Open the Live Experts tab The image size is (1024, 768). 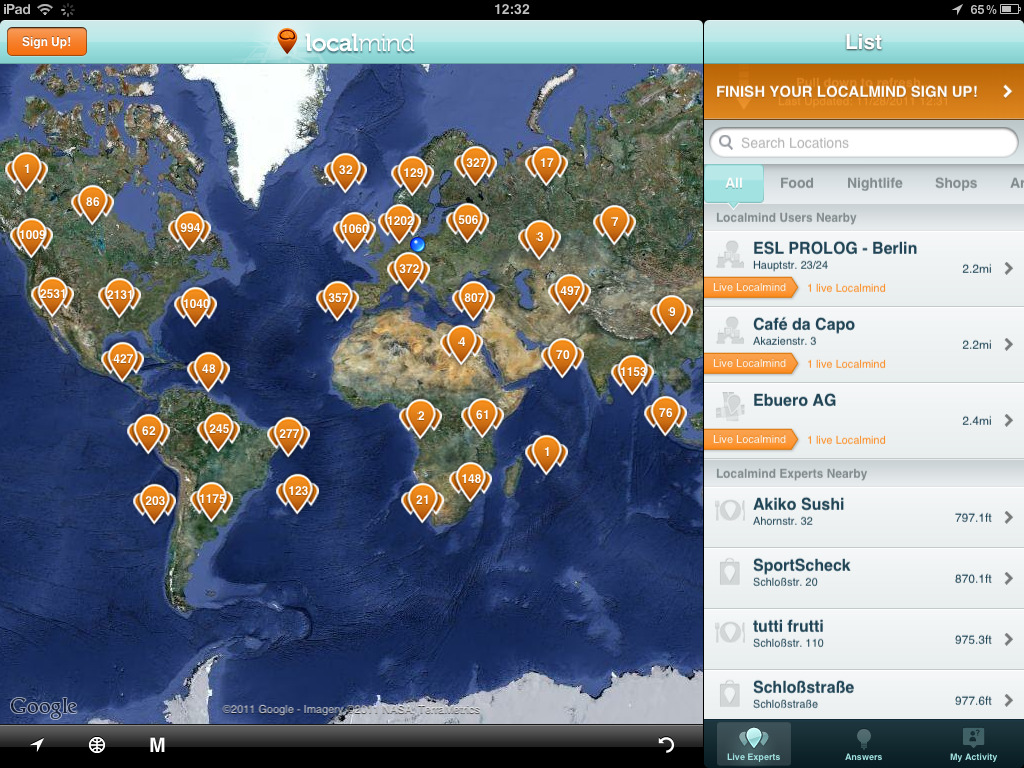pyautogui.click(x=753, y=744)
